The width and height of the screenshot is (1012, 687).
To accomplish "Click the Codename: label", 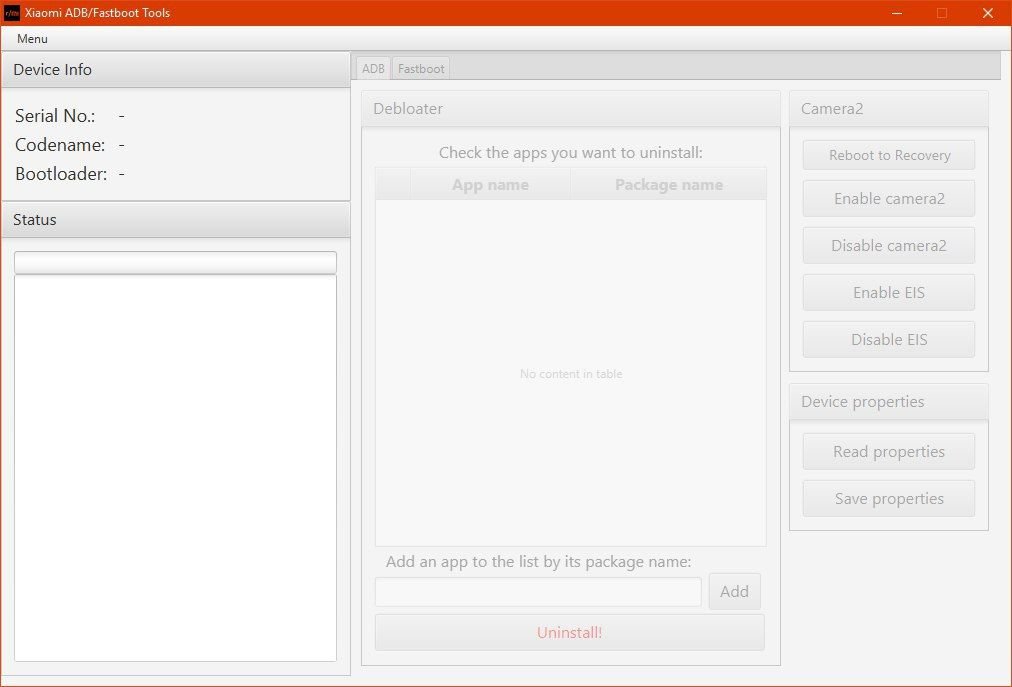I will (60, 145).
